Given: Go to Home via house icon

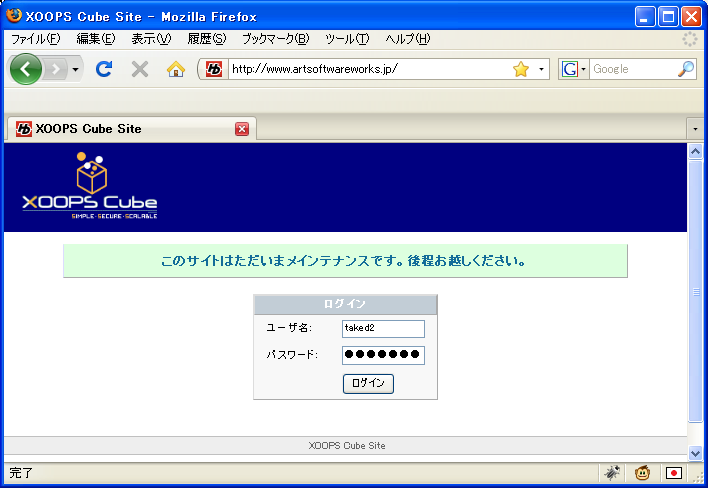Looking at the screenshot, I should 176,69.
